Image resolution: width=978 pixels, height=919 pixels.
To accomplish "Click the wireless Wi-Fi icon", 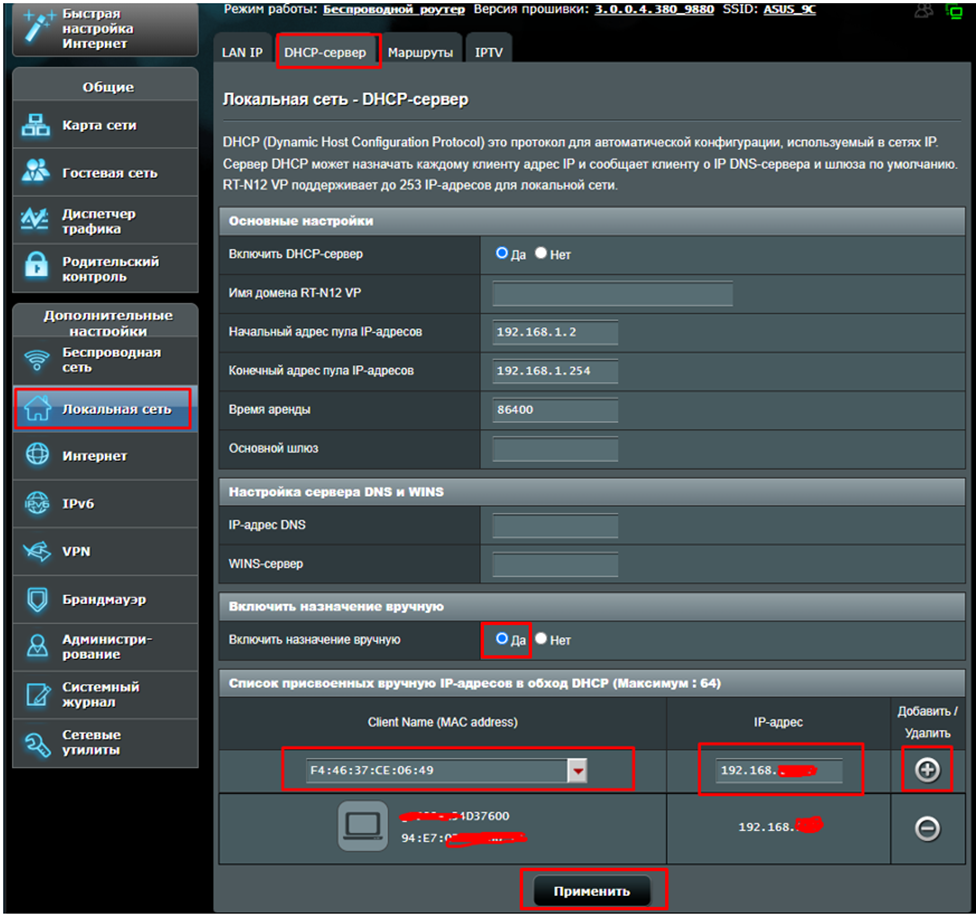I will pyautogui.click(x=37, y=359).
